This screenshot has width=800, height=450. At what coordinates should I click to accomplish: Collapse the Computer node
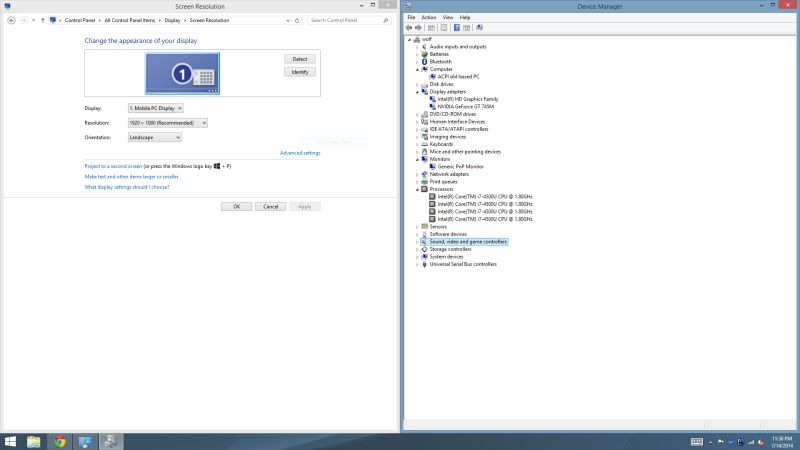(x=417, y=69)
